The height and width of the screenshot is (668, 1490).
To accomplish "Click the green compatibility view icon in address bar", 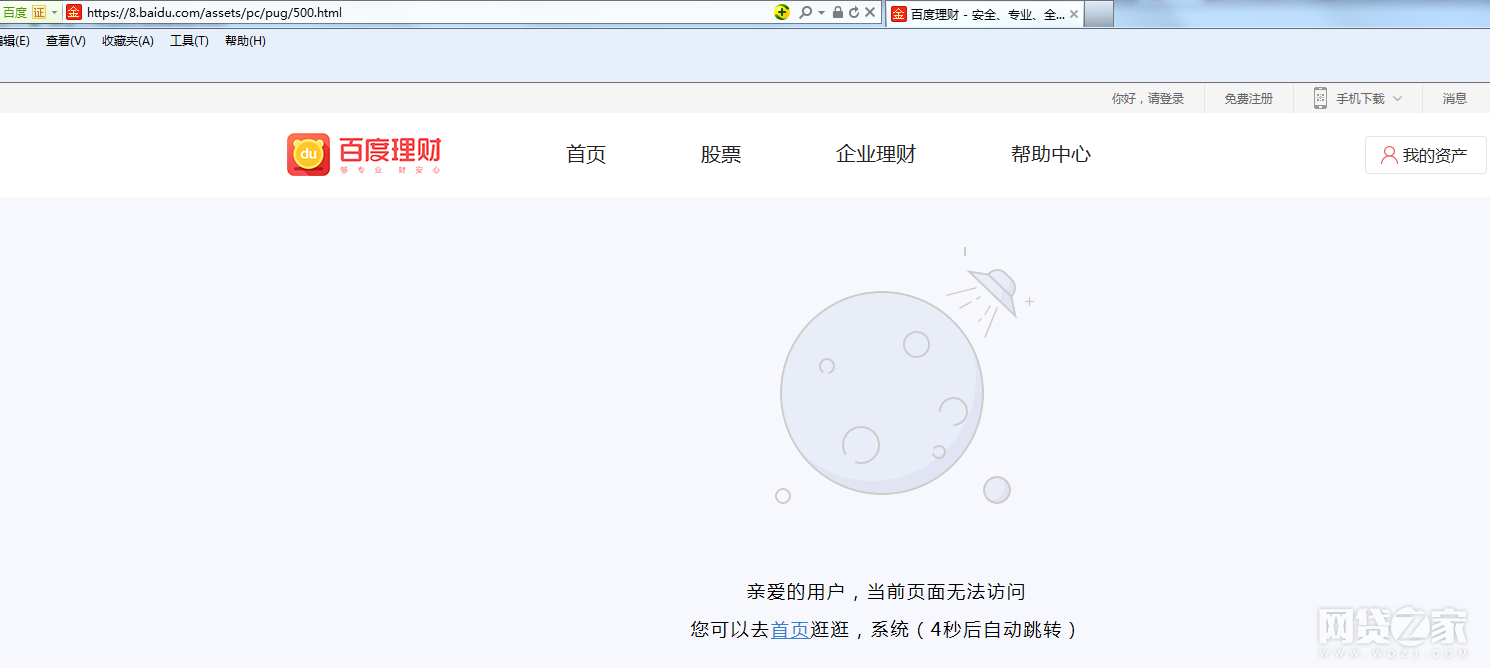I will click(782, 13).
